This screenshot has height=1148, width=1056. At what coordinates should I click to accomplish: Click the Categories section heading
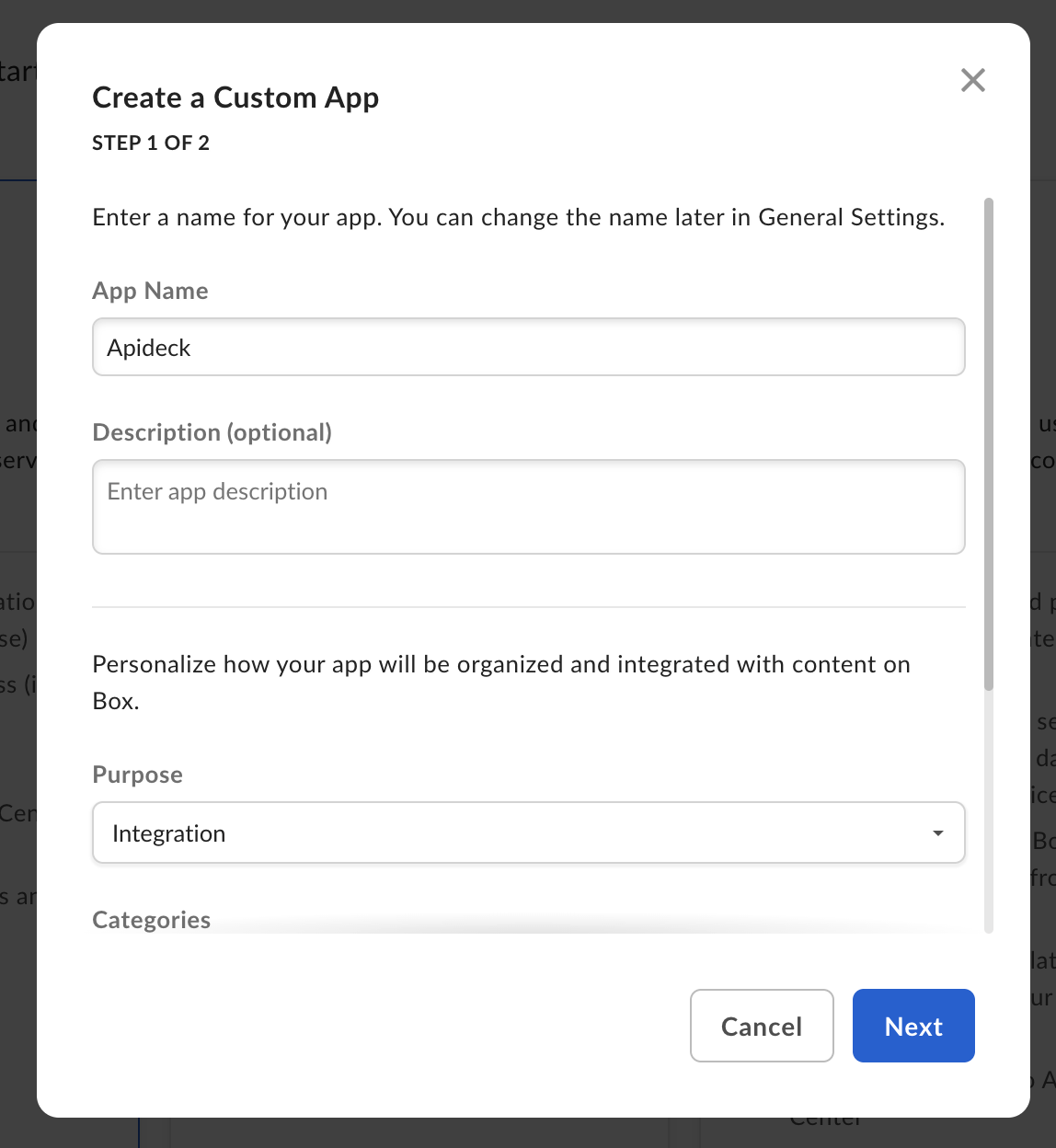coord(151,919)
